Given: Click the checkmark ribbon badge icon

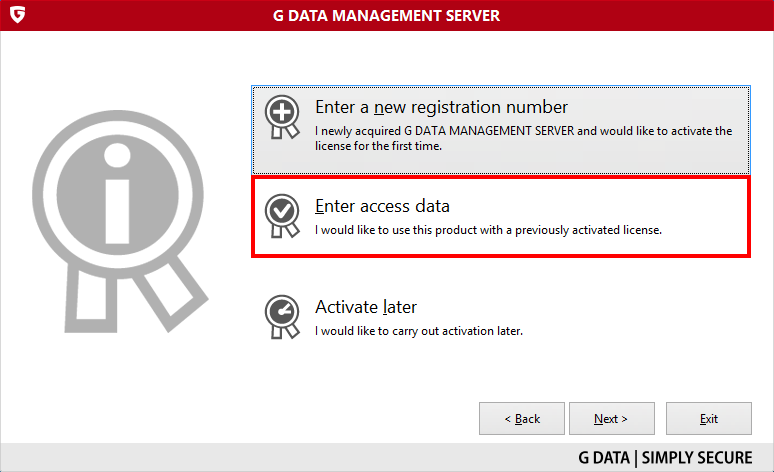Looking at the screenshot, I should pyautogui.click(x=282, y=216).
